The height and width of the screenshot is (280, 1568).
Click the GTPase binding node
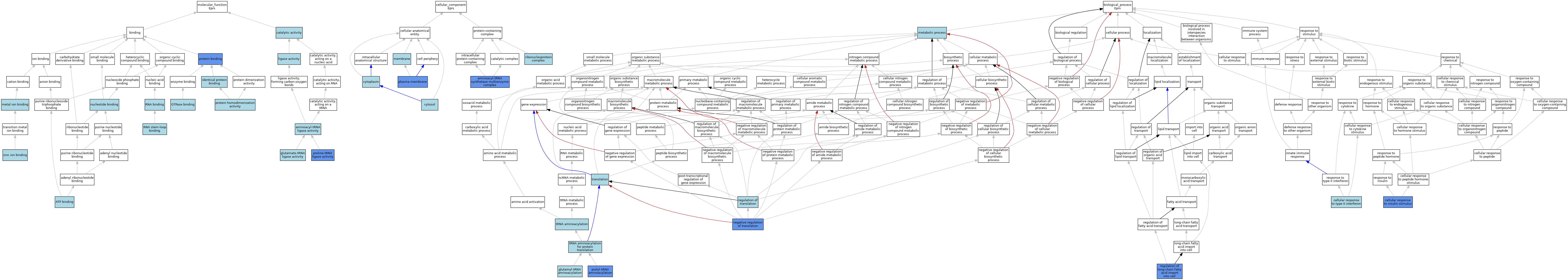point(183,105)
